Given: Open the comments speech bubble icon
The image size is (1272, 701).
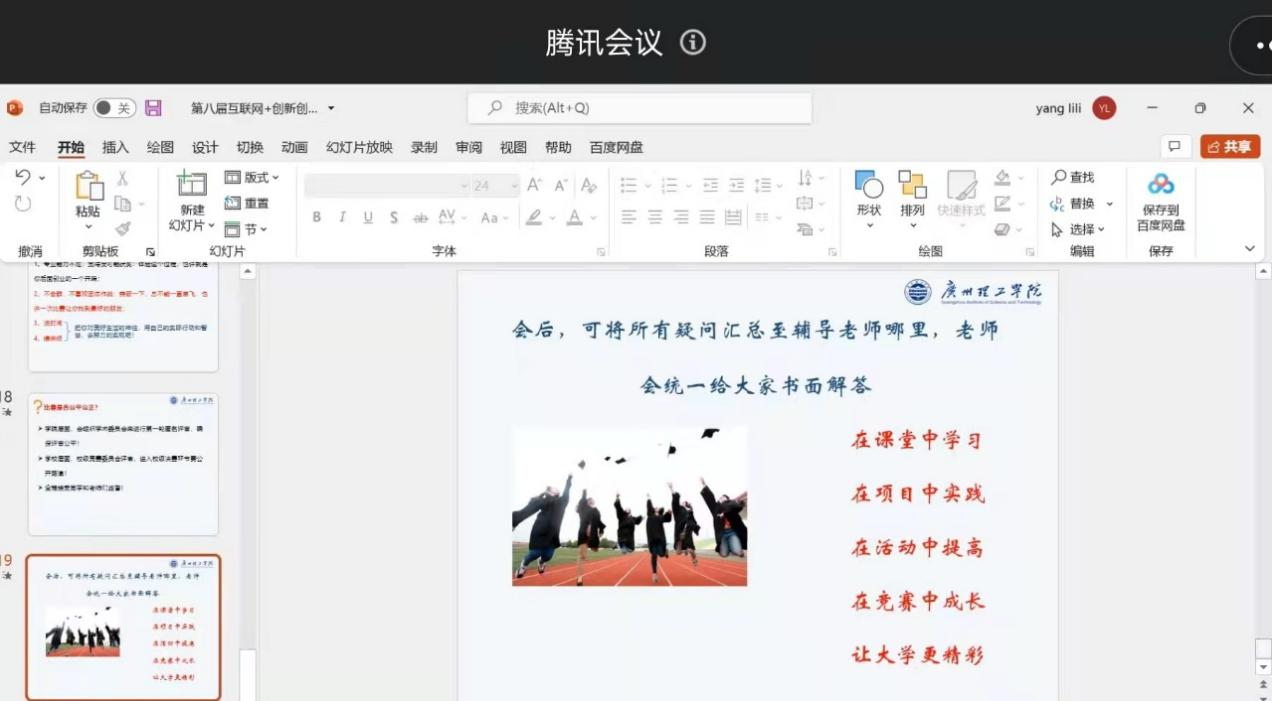Looking at the screenshot, I should click(1175, 147).
